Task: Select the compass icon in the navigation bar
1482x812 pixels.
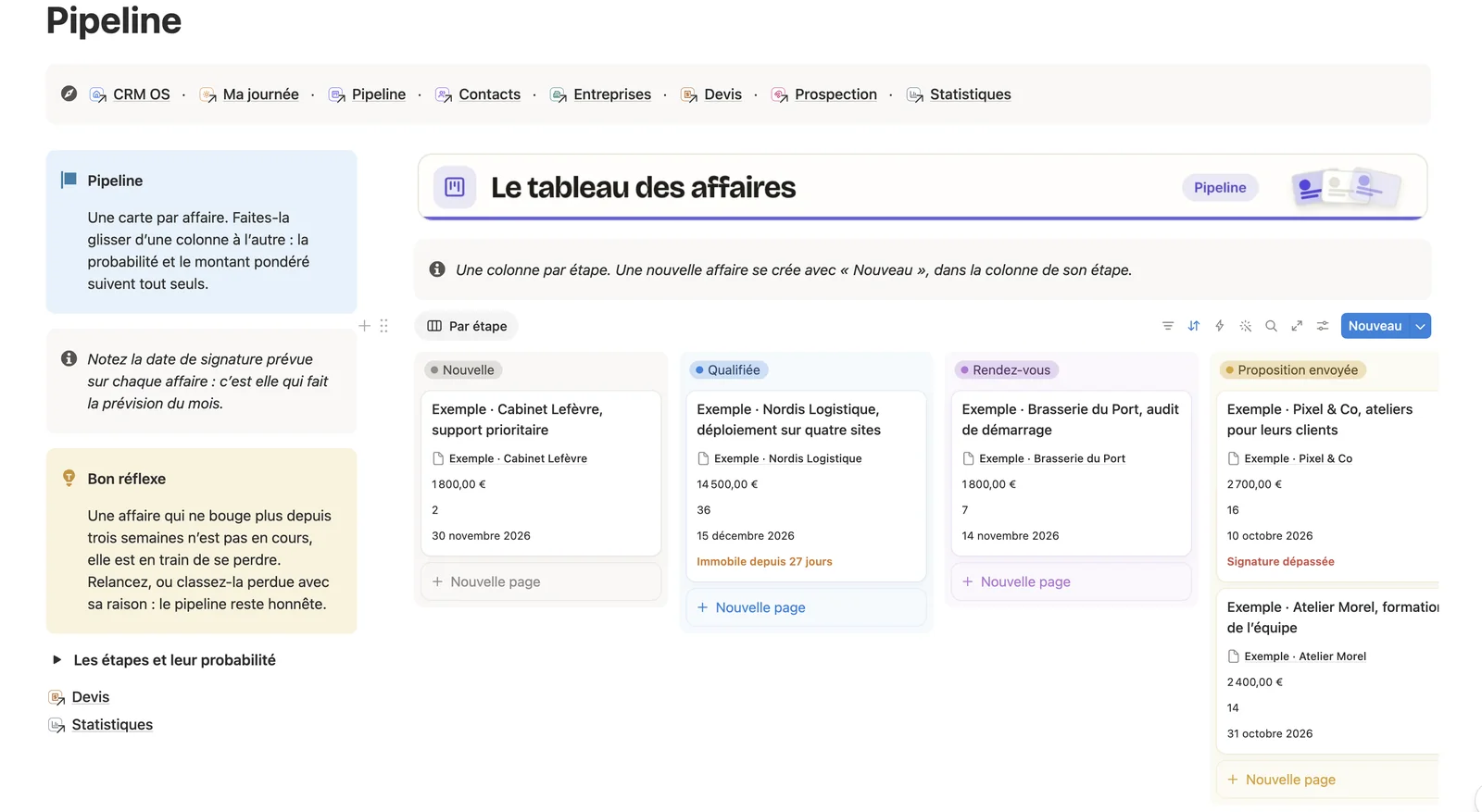Action: 69,94
